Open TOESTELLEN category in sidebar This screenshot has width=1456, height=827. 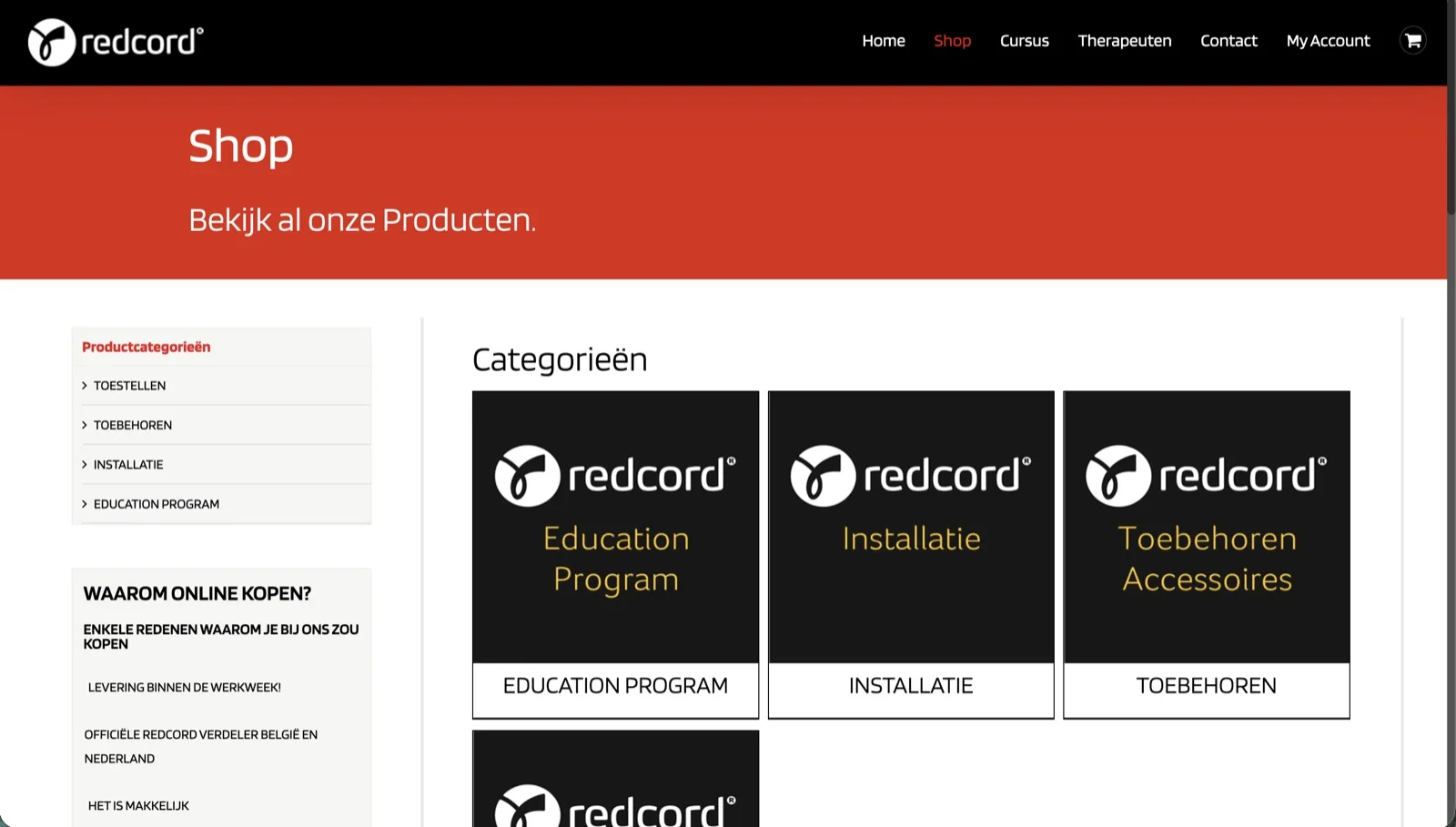click(x=129, y=386)
